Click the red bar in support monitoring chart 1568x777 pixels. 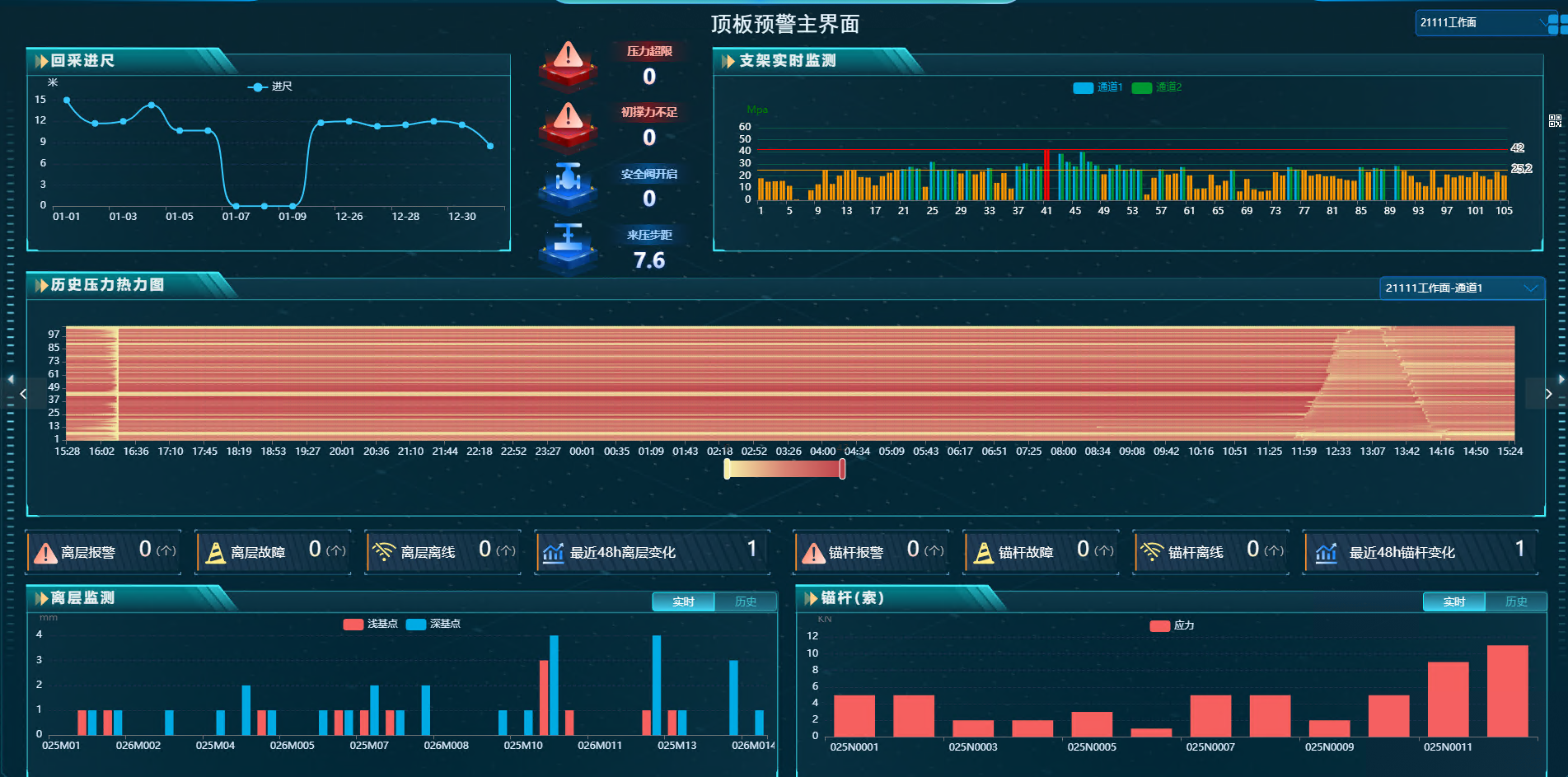[x=1046, y=175]
